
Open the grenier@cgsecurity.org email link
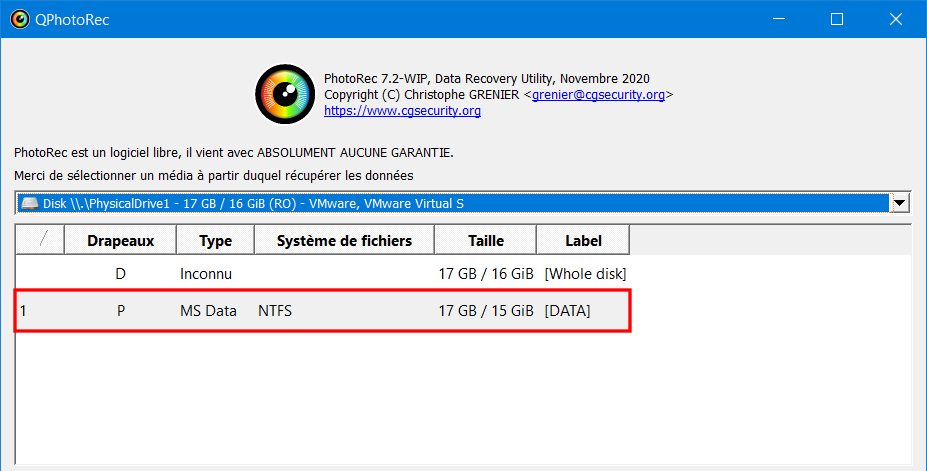click(x=598, y=95)
